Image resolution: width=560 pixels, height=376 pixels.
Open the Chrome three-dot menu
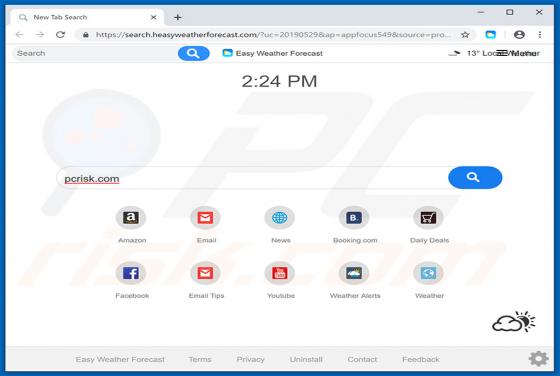pos(540,35)
